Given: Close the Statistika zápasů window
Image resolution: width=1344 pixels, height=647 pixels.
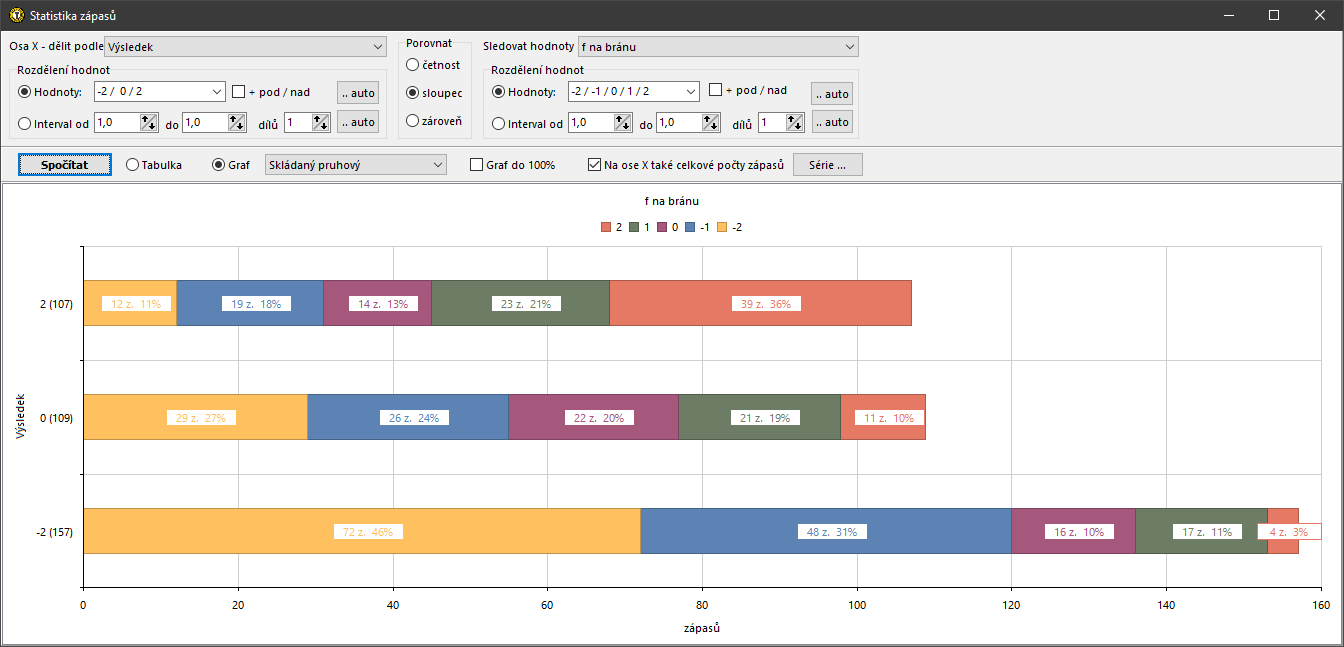Looking at the screenshot, I should pyautogui.click(x=1320, y=15).
